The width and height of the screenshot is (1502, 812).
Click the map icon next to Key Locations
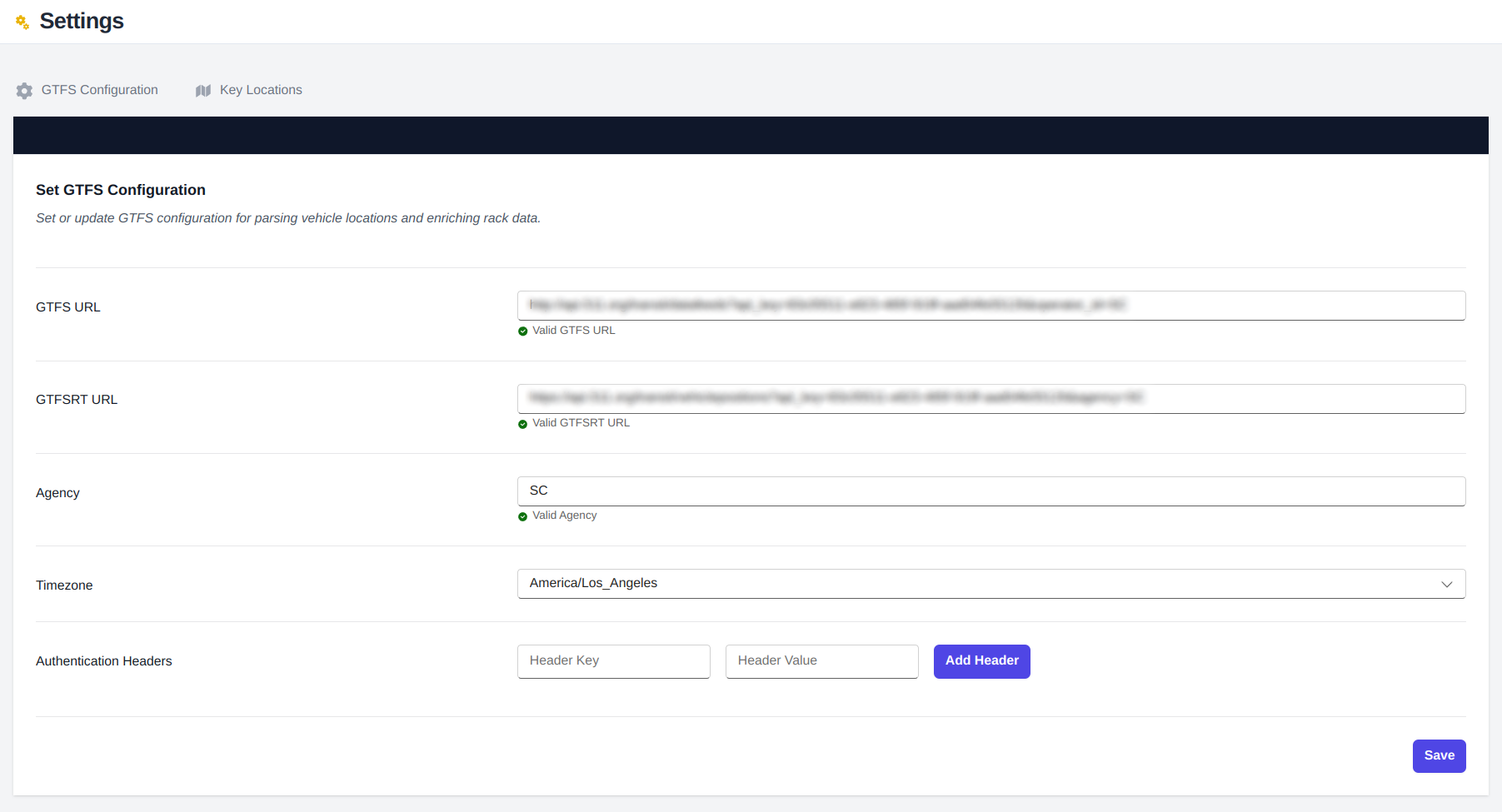click(203, 90)
